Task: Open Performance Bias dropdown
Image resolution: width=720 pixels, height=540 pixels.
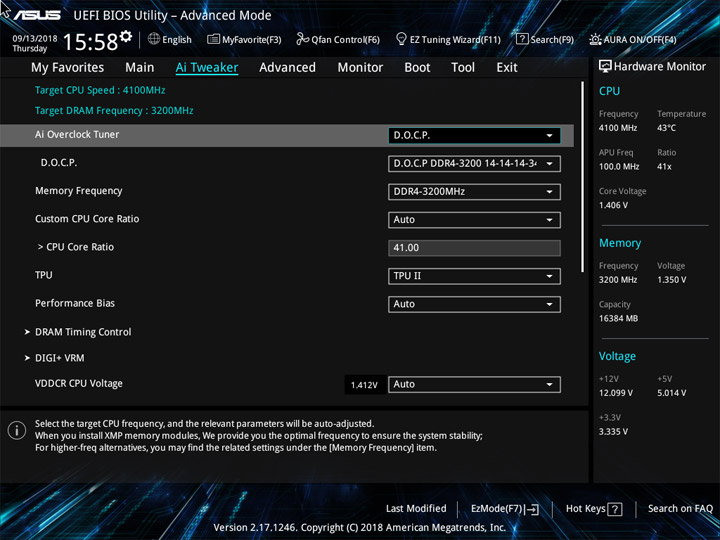Action: (x=474, y=304)
